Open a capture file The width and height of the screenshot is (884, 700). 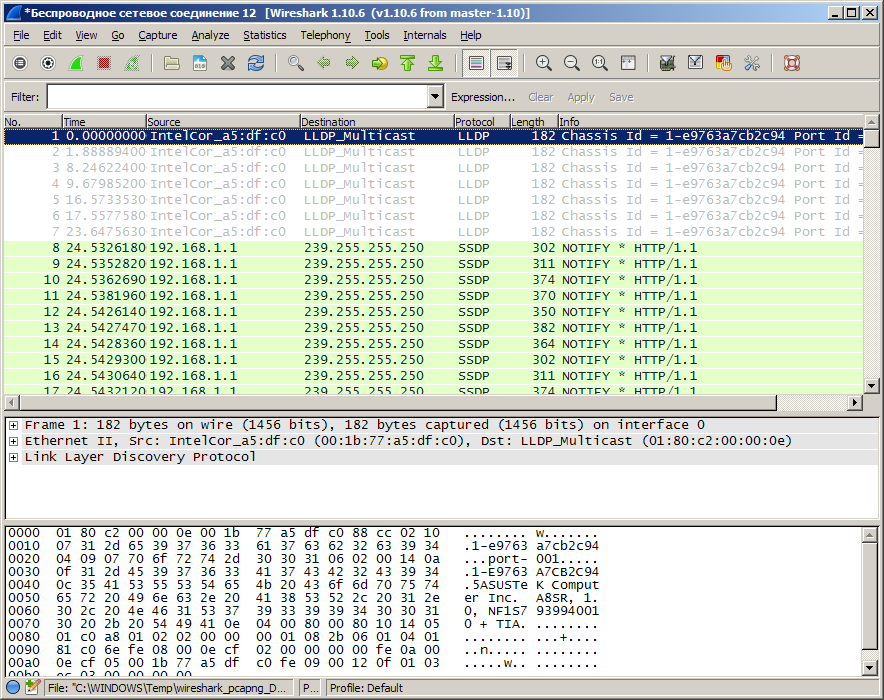pos(171,63)
